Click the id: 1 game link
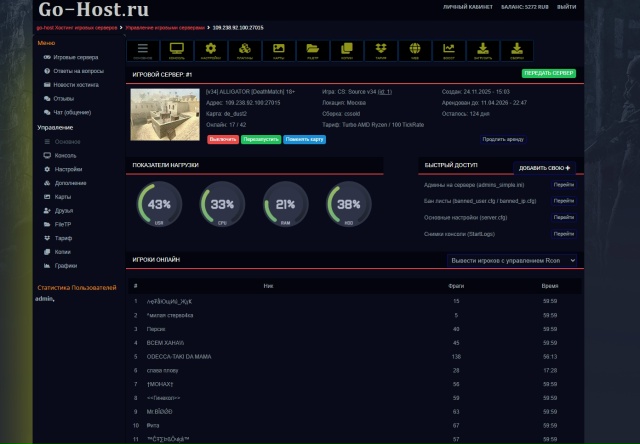The width and height of the screenshot is (640, 444). tap(384, 92)
